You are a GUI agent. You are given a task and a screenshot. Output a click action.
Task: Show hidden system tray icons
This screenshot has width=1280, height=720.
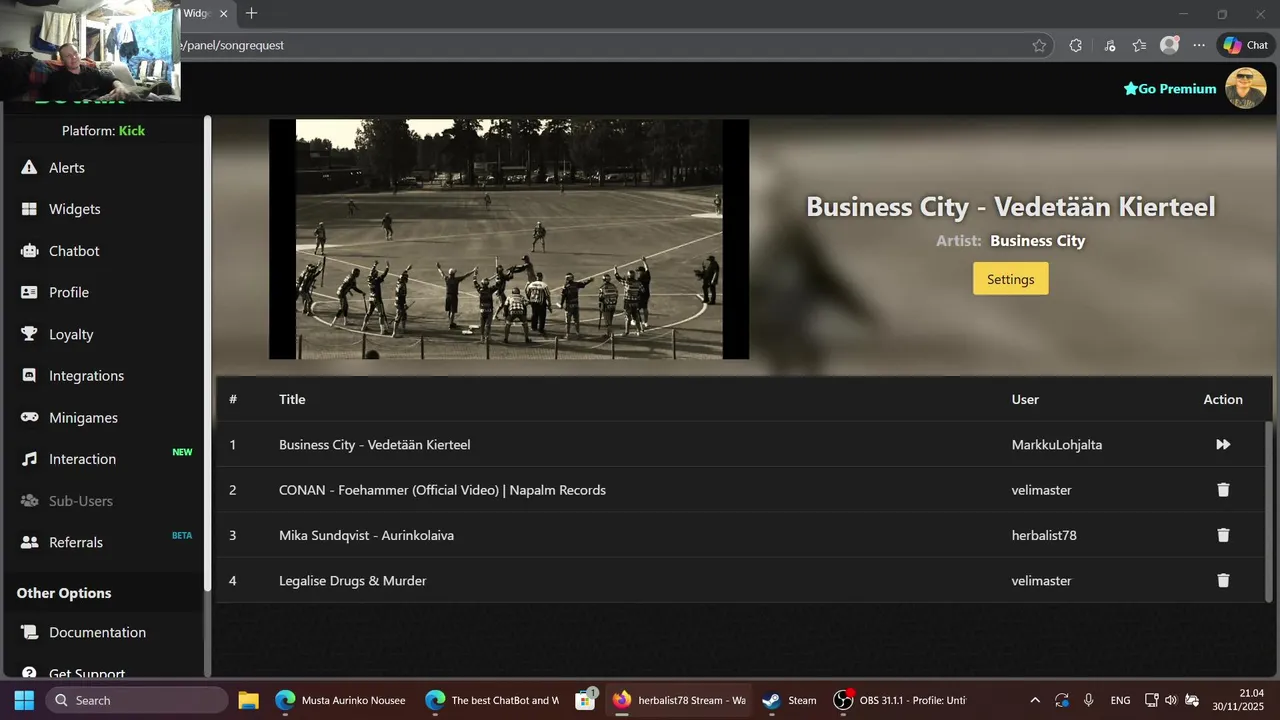pyautogui.click(x=1035, y=700)
